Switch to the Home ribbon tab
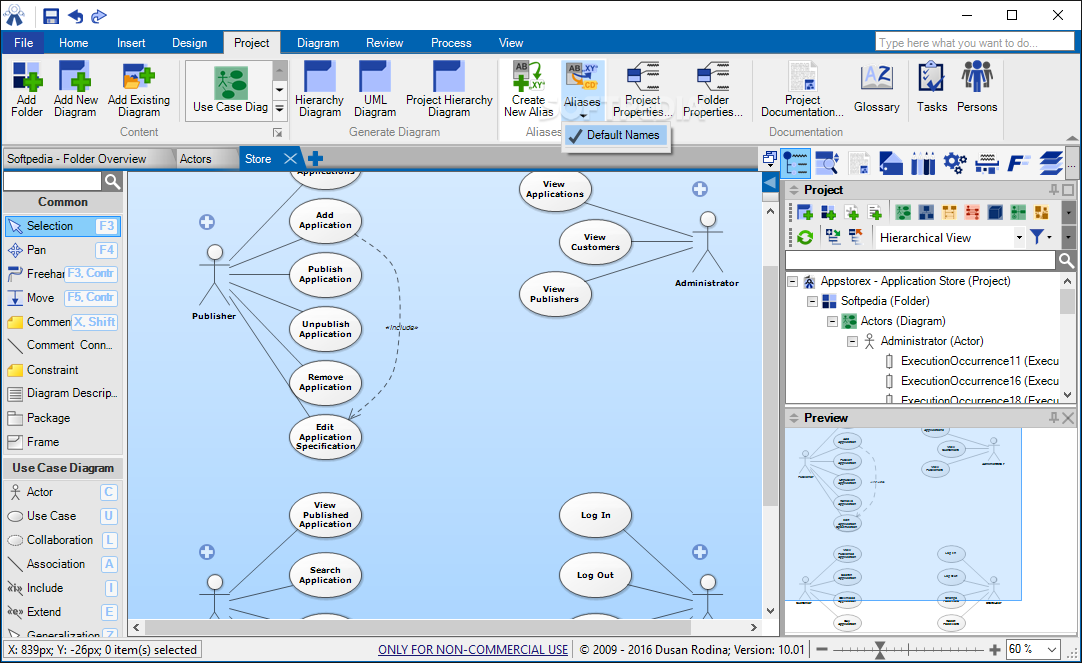 coord(74,43)
